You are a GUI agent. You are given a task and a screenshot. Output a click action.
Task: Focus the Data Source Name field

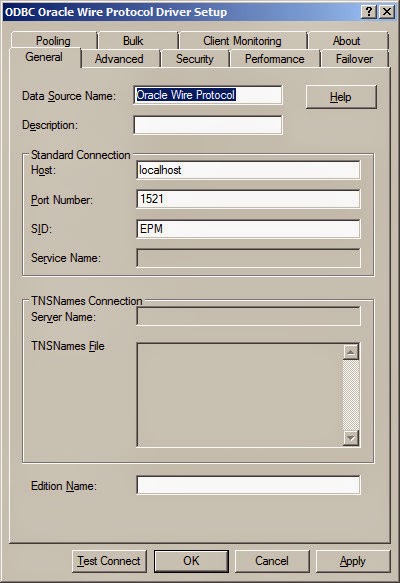tap(208, 95)
